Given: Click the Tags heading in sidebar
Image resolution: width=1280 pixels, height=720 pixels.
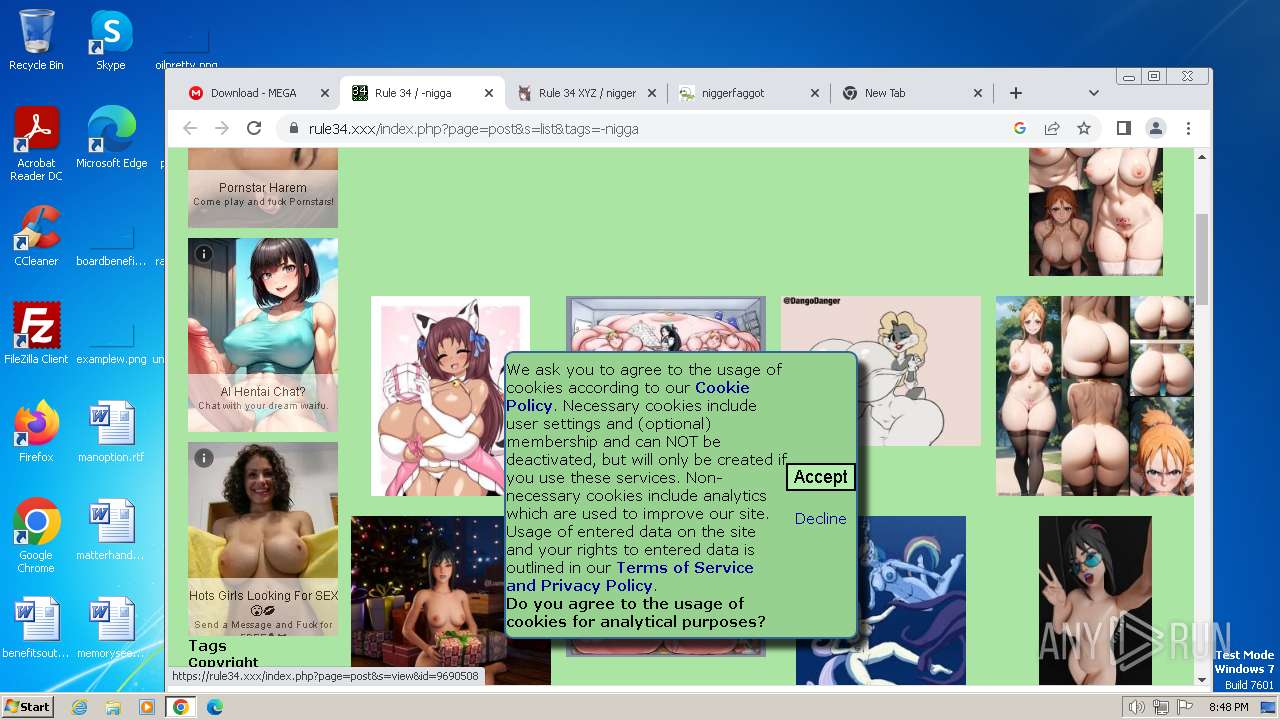Looking at the screenshot, I should 208,646.
